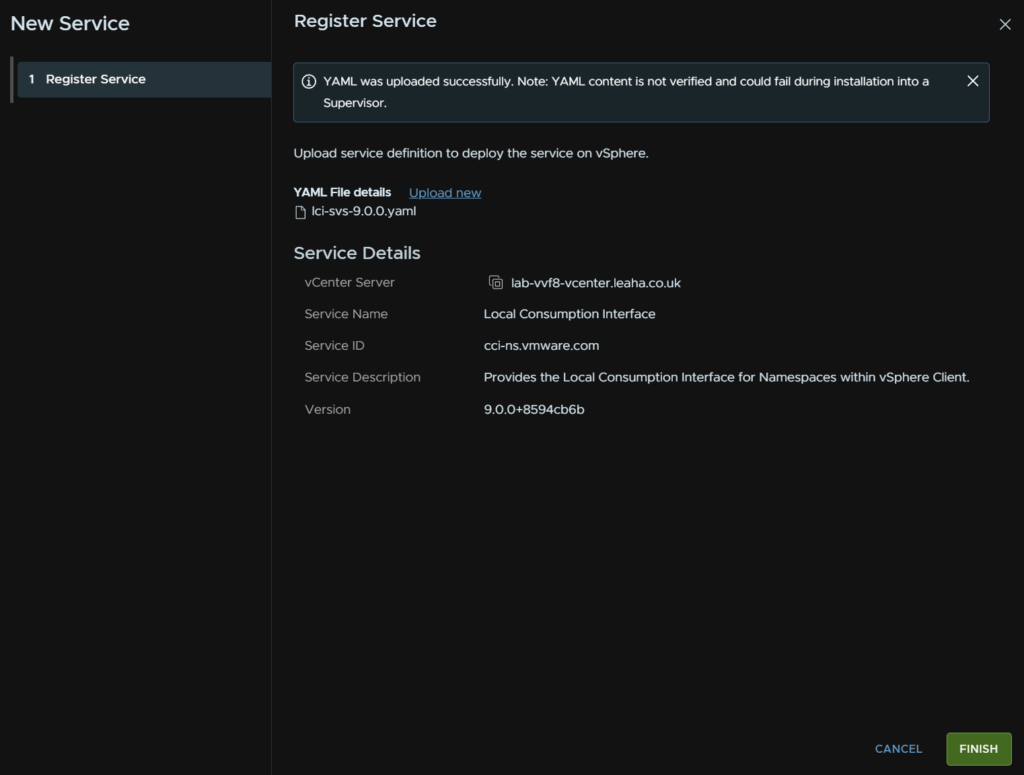Click the New Service wizard title

point(70,24)
